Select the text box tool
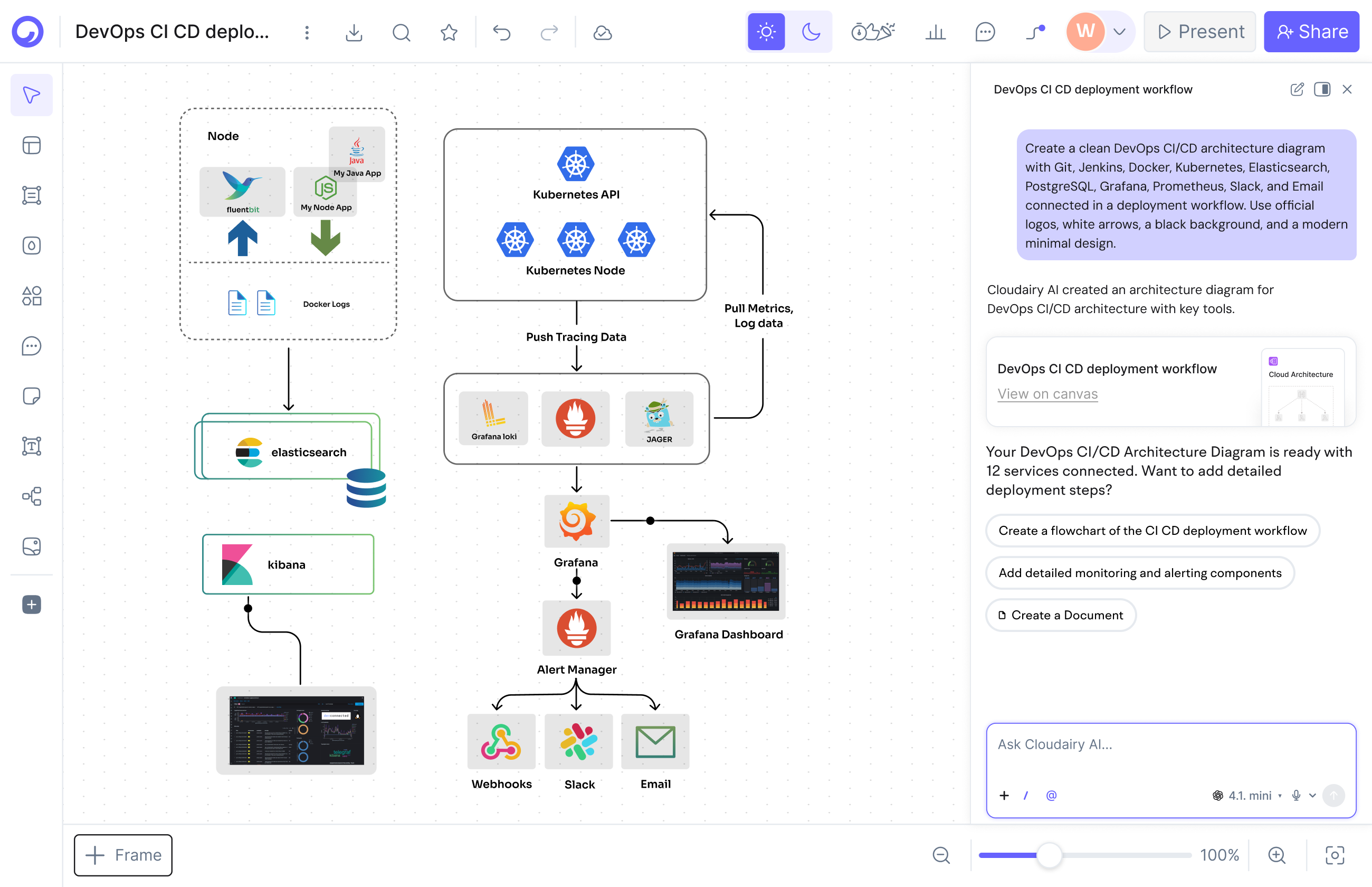 coord(32,446)
